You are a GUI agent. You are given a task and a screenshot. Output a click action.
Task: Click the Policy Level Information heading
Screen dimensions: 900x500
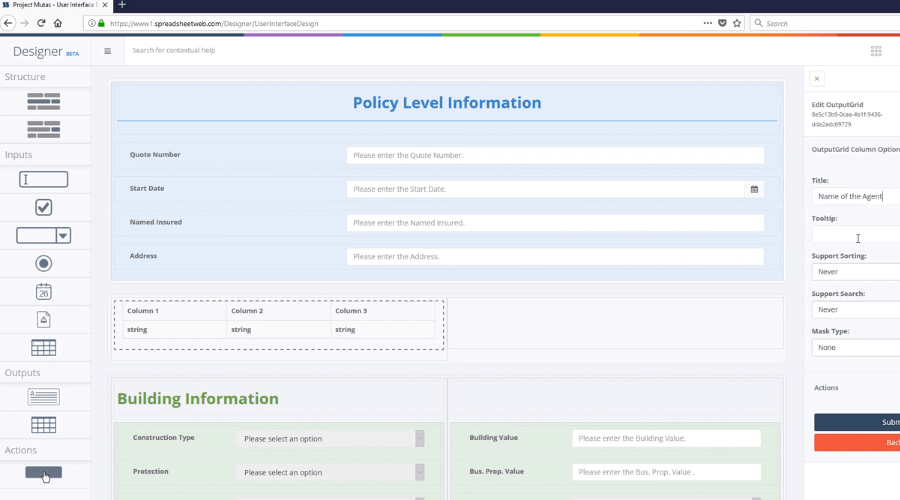447,103
